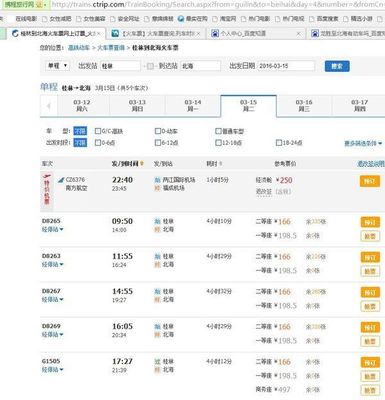Close the 个人中心 browser tab
The image size is (385, 400).
coord(298,34)
